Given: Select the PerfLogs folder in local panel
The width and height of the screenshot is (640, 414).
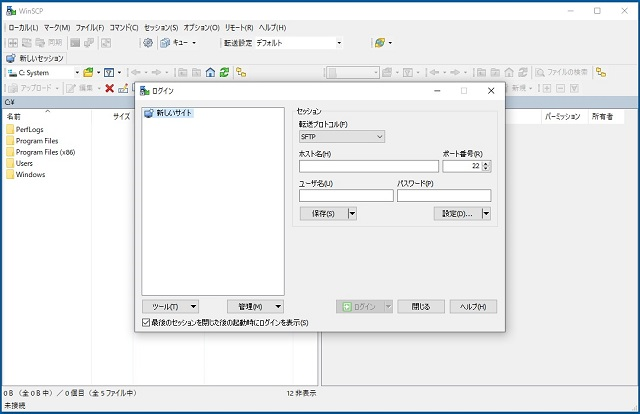Looking at the screenshot, I should [x=29, y=130].
